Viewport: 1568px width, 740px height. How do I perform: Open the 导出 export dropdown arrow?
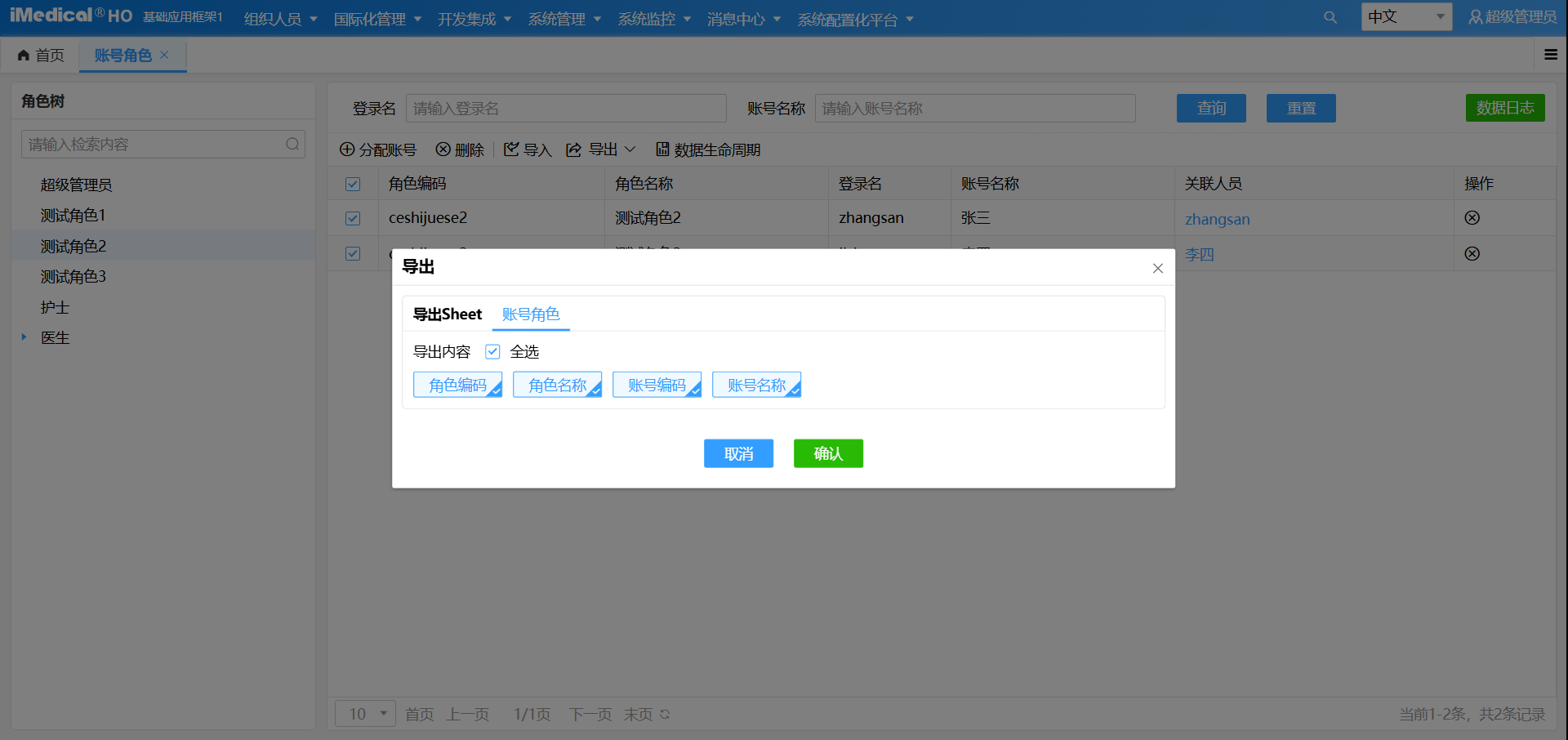point(630,149)
